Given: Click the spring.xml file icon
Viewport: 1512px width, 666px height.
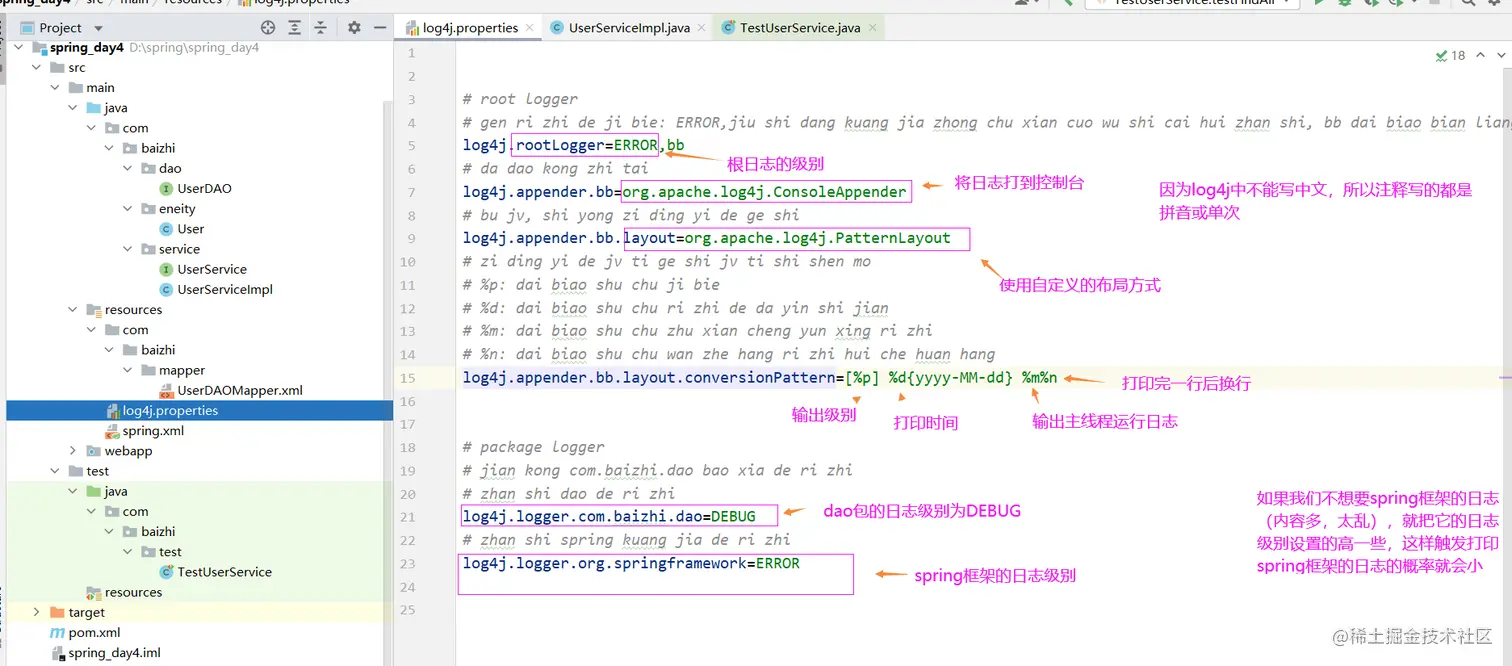Looking at the screenshot, I should point(113,431).
